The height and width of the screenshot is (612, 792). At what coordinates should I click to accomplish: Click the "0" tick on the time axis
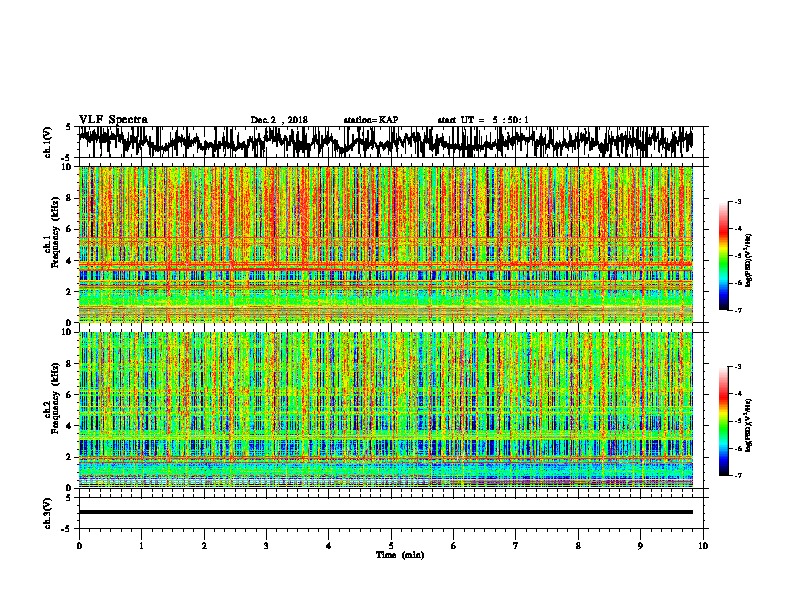tap(79, 546)
